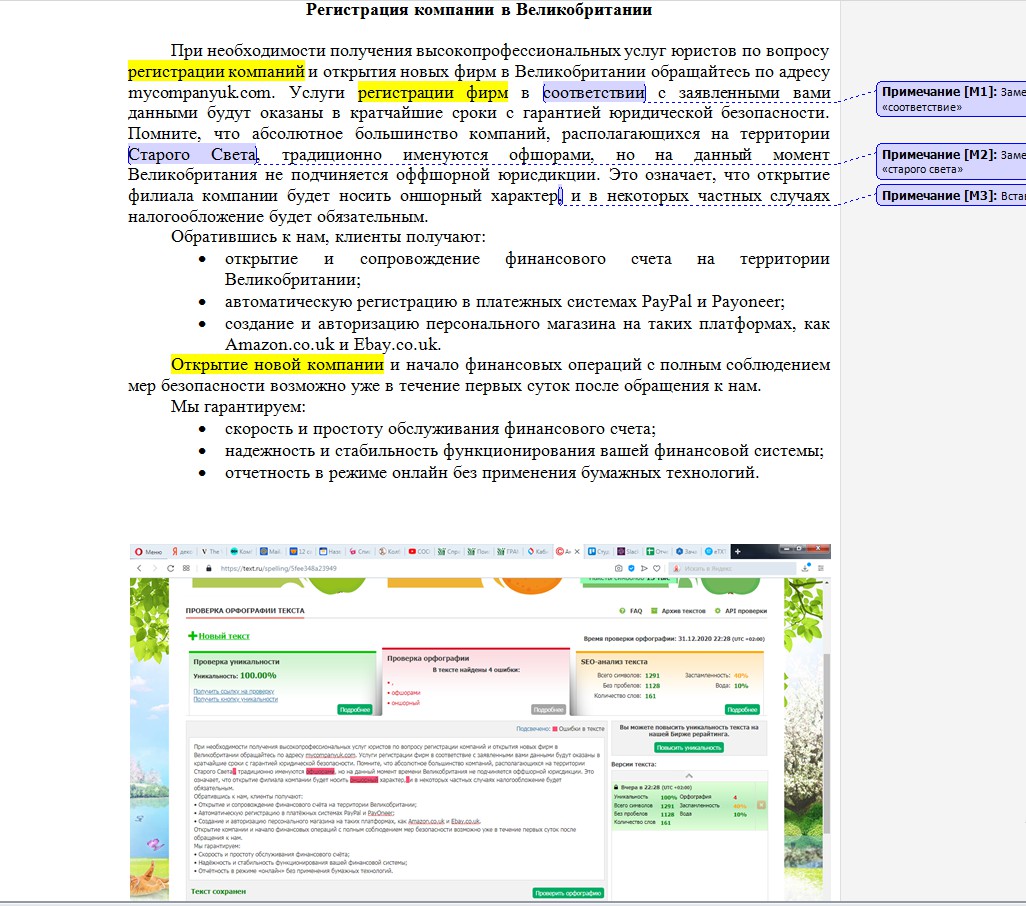Open comment balloon Примечание [M3]
Viewport: 1026px width, 906px height.
point(951,196)
